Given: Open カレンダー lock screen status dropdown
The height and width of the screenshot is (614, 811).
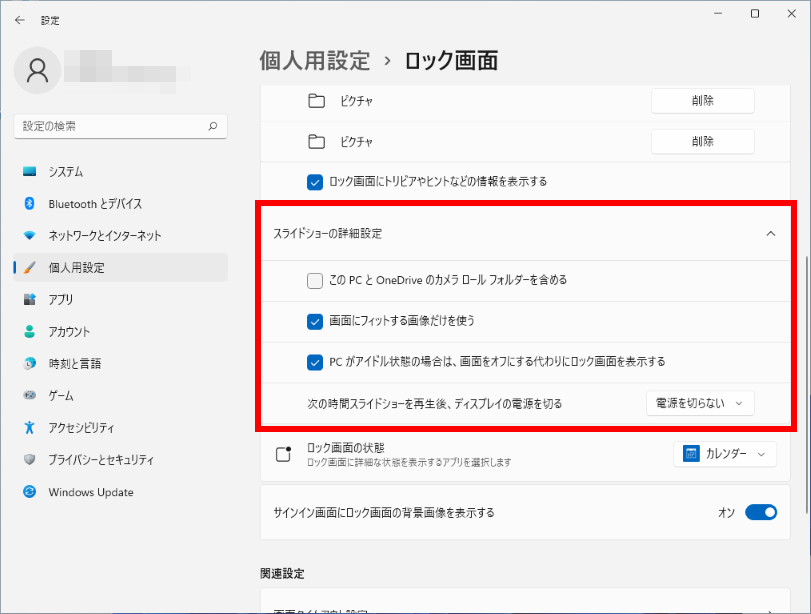Looking at the screenshot, I should point(725,454).
